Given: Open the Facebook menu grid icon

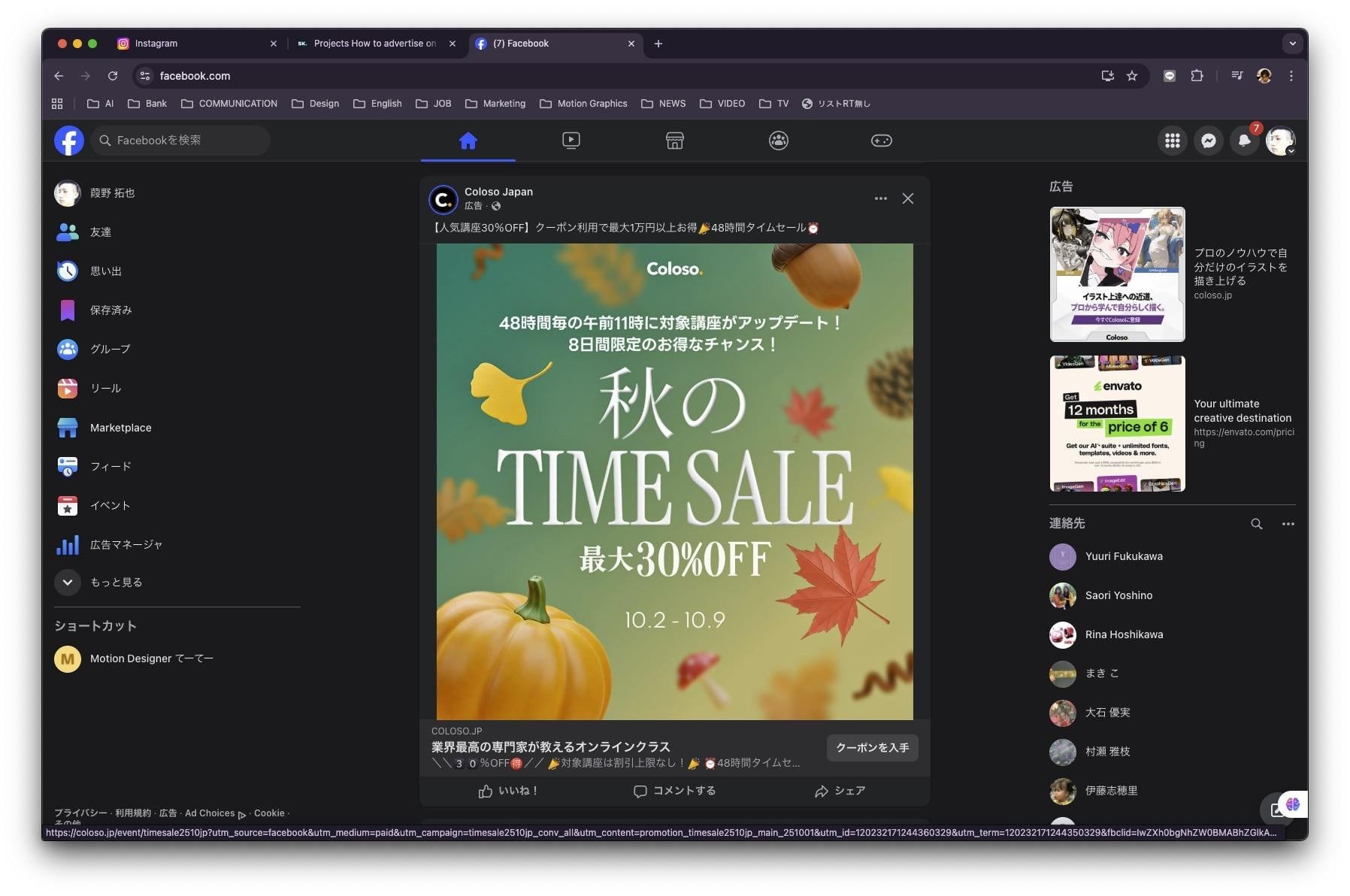Looking at the screenshot, I should pyautogui.click(x=1173, y=141).
